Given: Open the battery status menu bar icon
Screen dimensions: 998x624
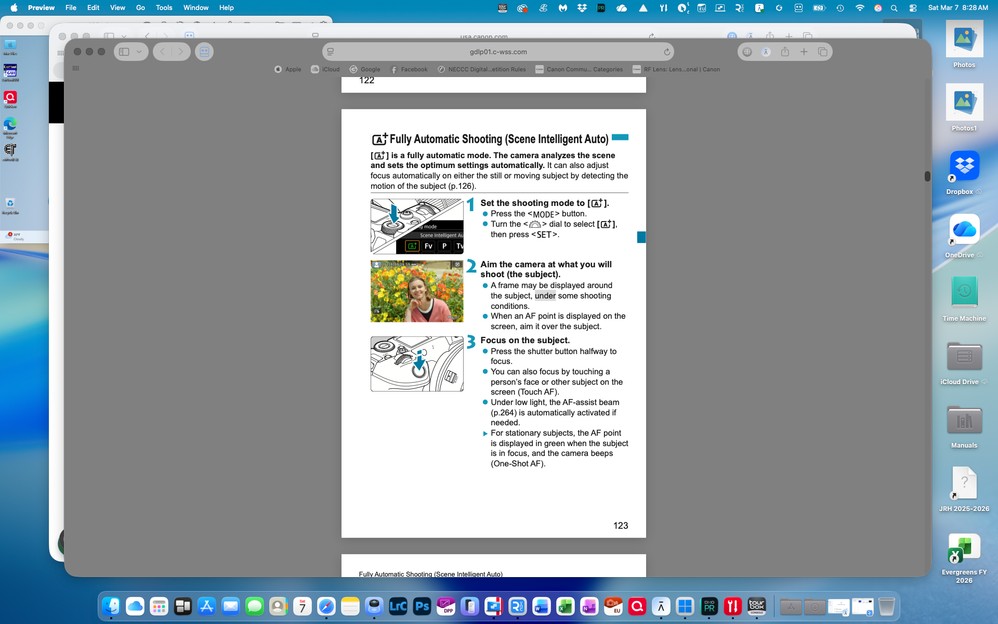Looking at the screenshot, I should 819,8.
